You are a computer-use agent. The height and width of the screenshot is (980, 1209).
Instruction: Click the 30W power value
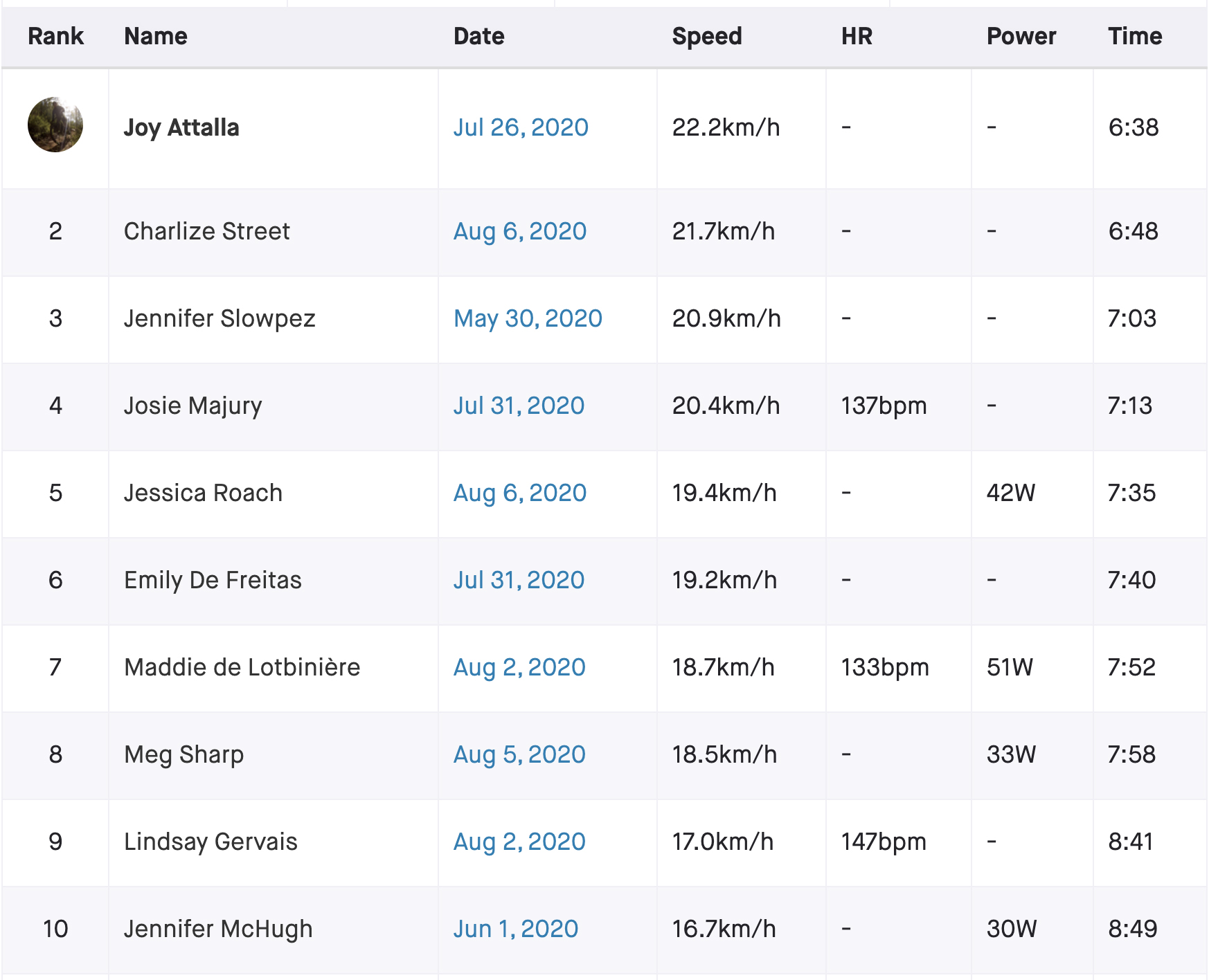click(1012, 929)
